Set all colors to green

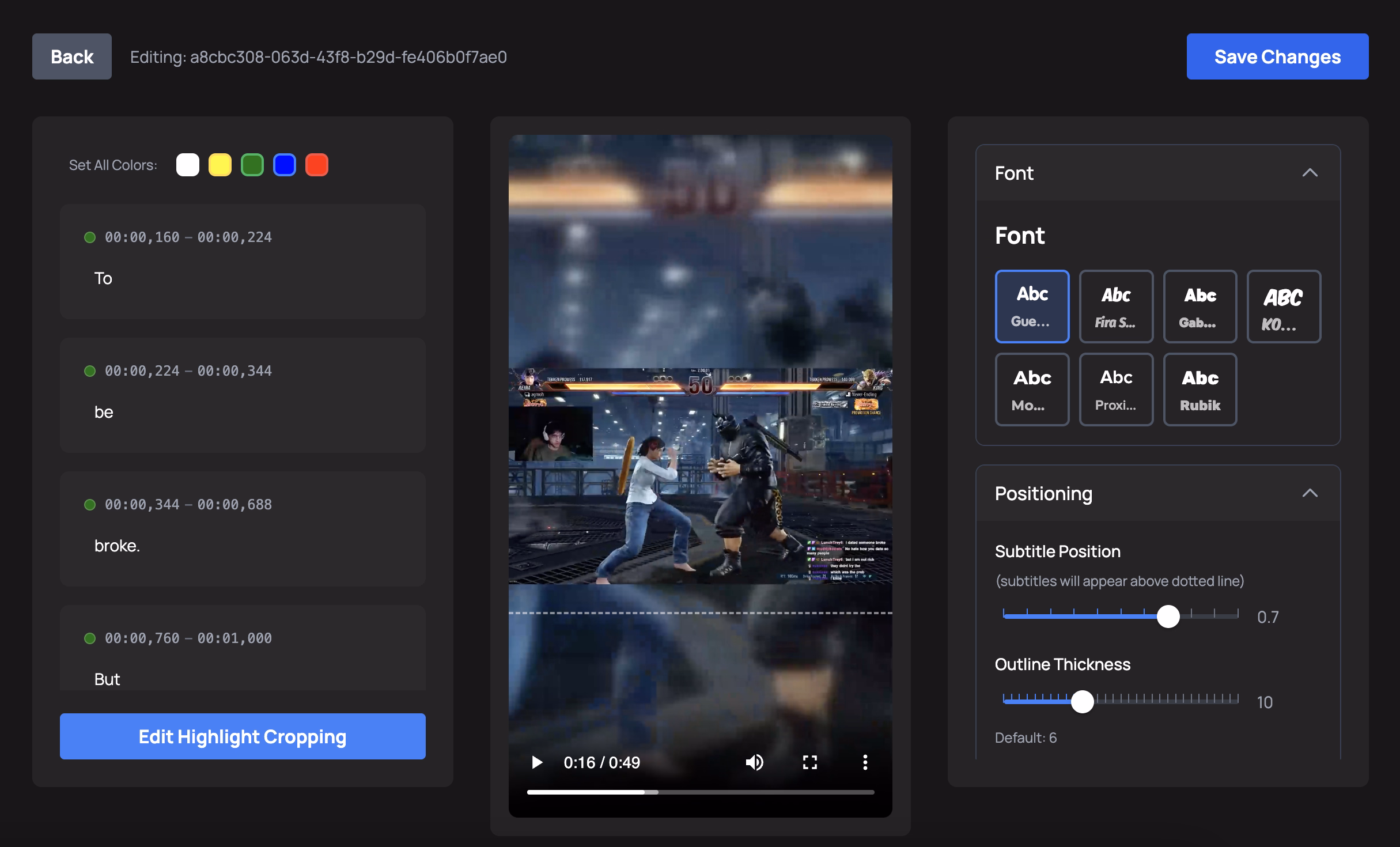point(252,165)
